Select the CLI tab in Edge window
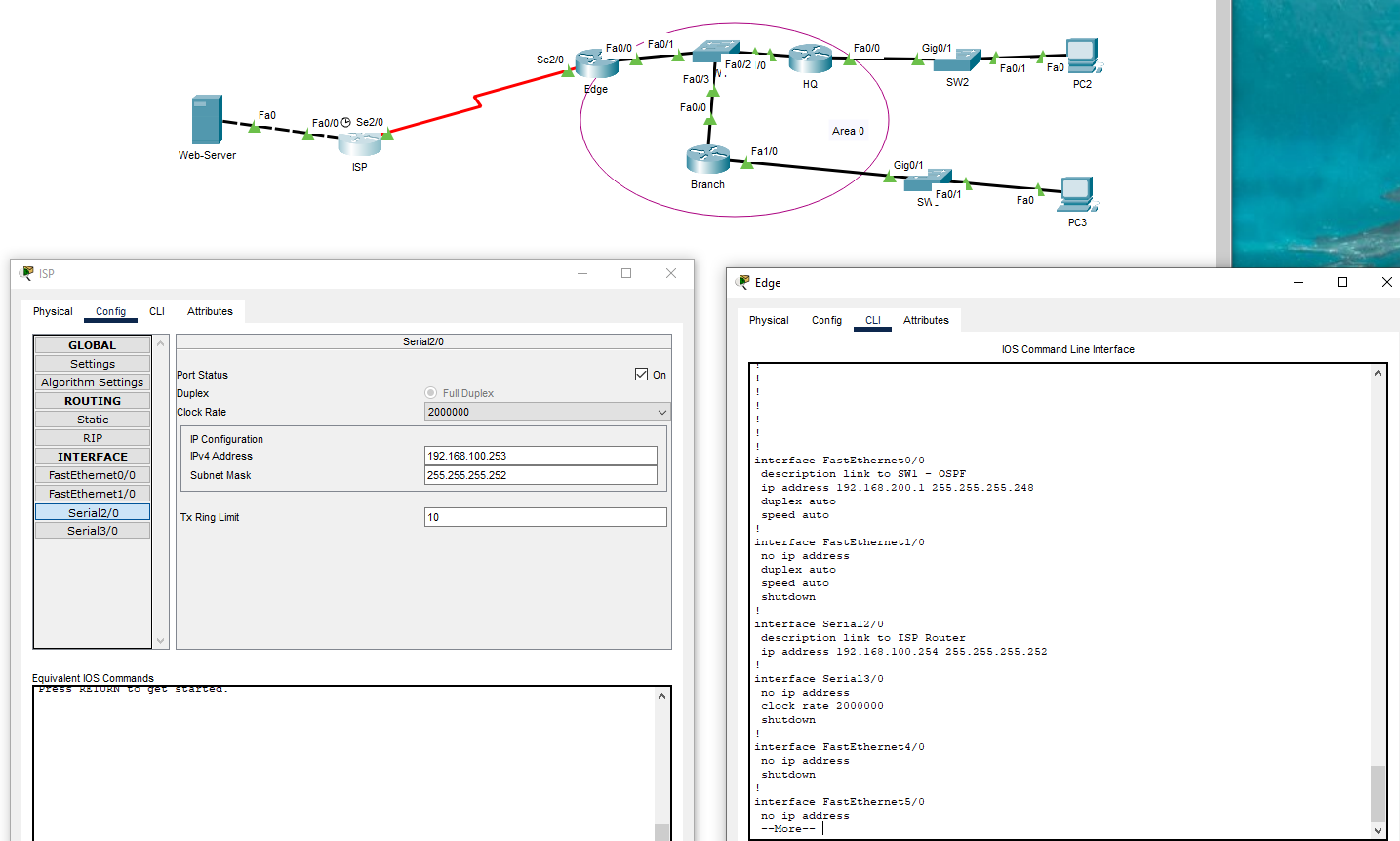 click(x=873, y=320)
